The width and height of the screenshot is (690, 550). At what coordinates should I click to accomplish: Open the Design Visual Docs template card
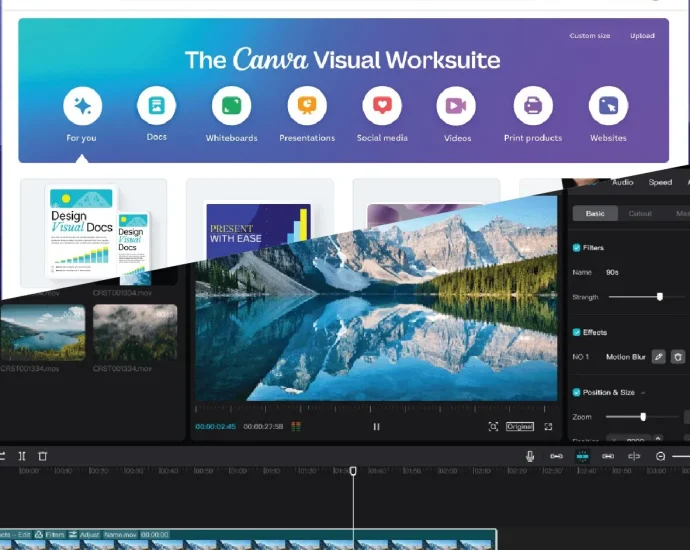tap(93, 233)
